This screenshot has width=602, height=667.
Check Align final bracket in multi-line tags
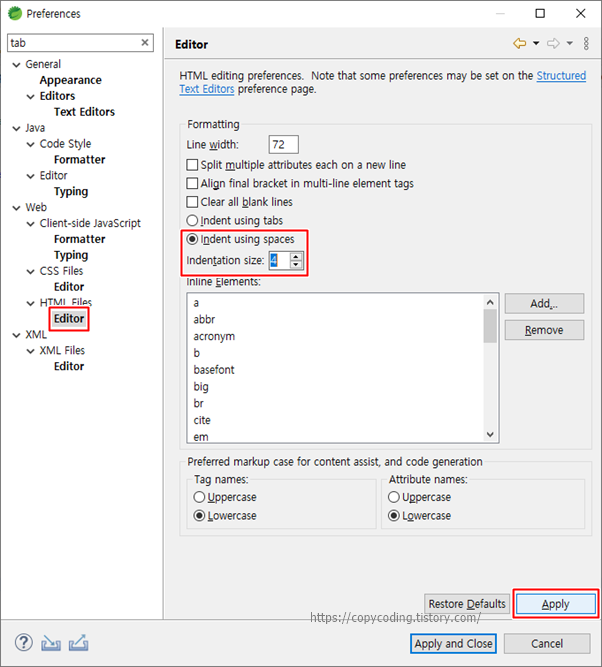tap(192, 183)
